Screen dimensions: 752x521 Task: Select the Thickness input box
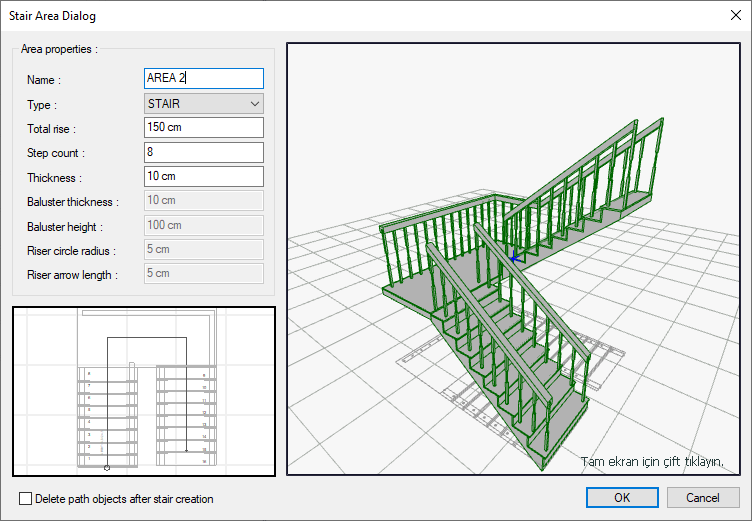(204, 177)
